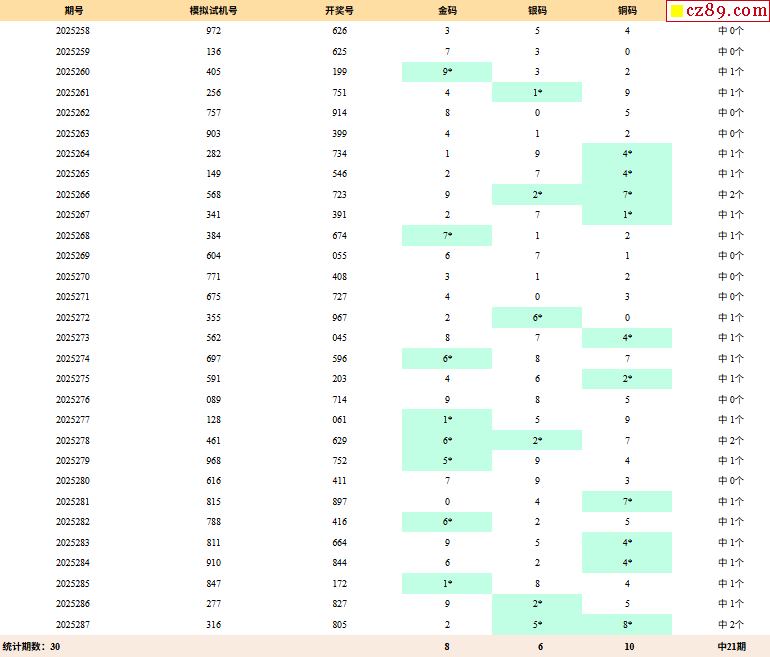This screenshot has width=770, height=657.
Task: Click the cz89.com watermark text
Action: click(726, 11)
